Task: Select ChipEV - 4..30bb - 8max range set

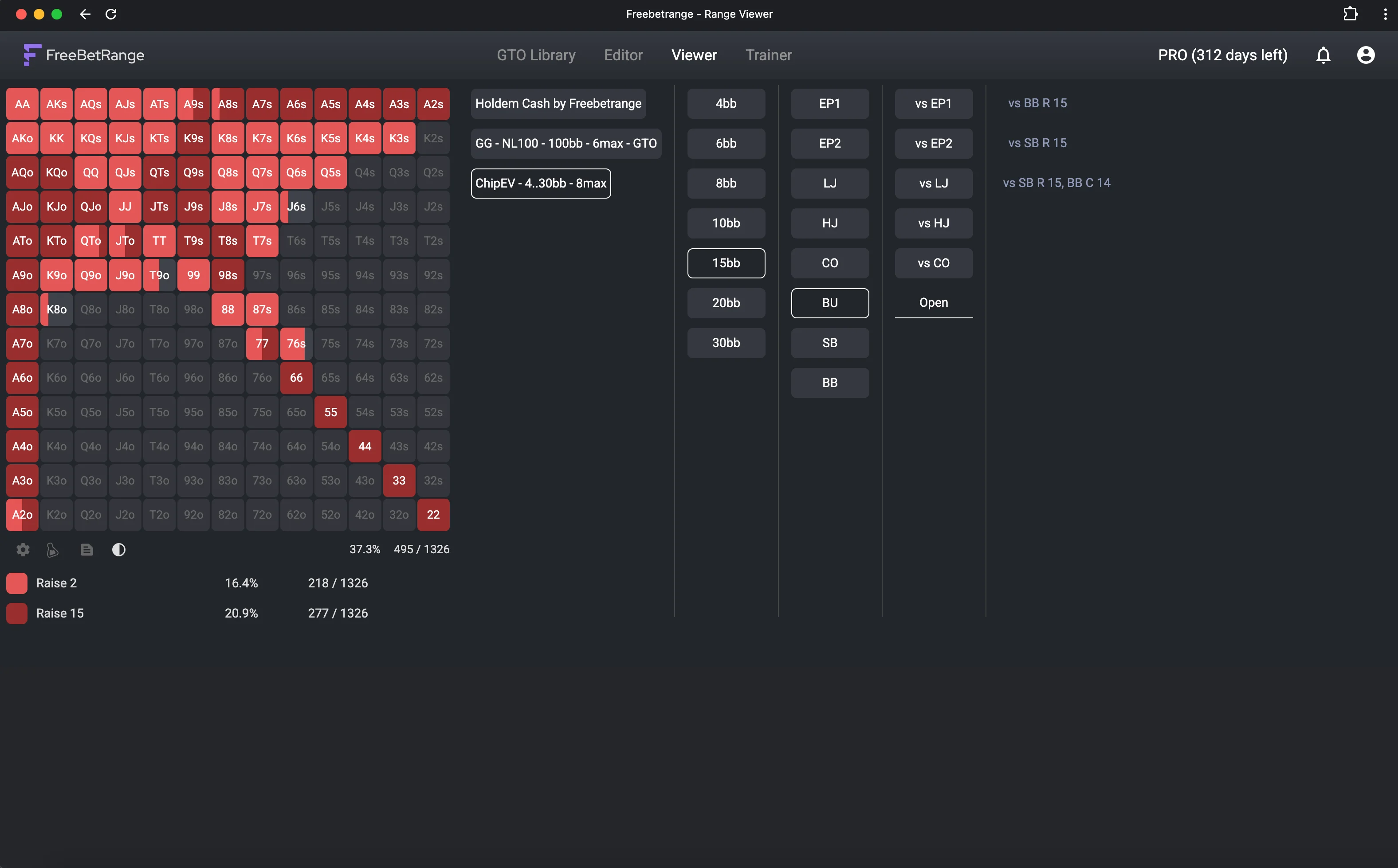Action: coord(541,183)
